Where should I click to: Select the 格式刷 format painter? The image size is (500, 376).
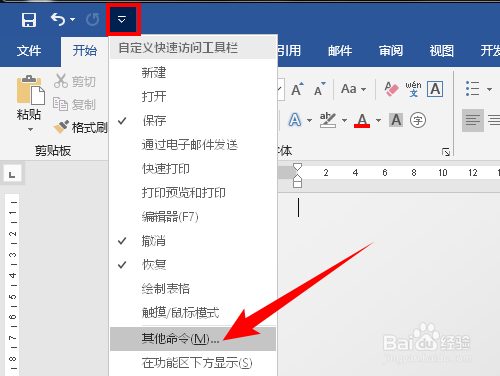[x=81, y=127]
